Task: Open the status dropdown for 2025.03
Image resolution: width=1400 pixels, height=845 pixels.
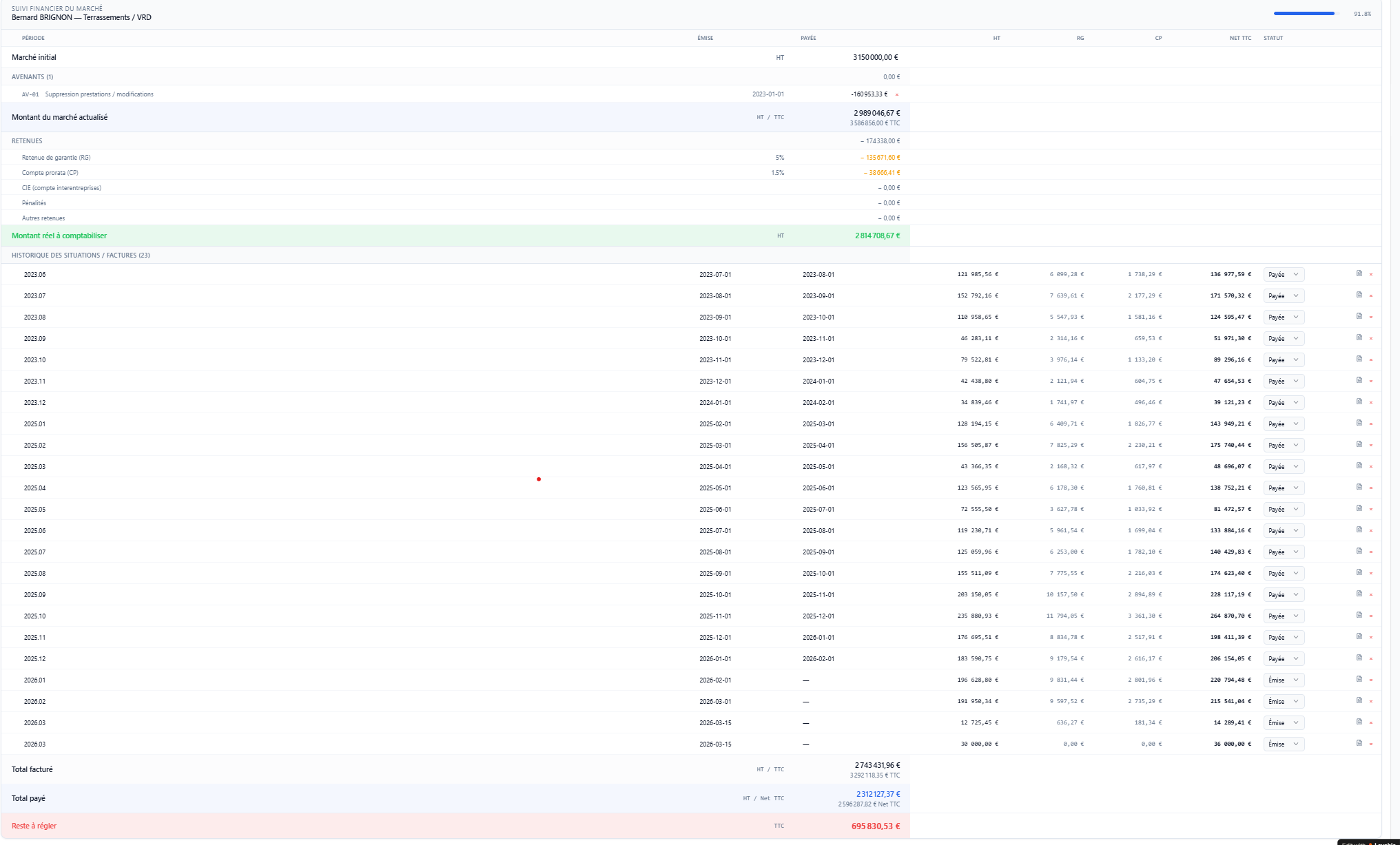Action: (1284, 466)
